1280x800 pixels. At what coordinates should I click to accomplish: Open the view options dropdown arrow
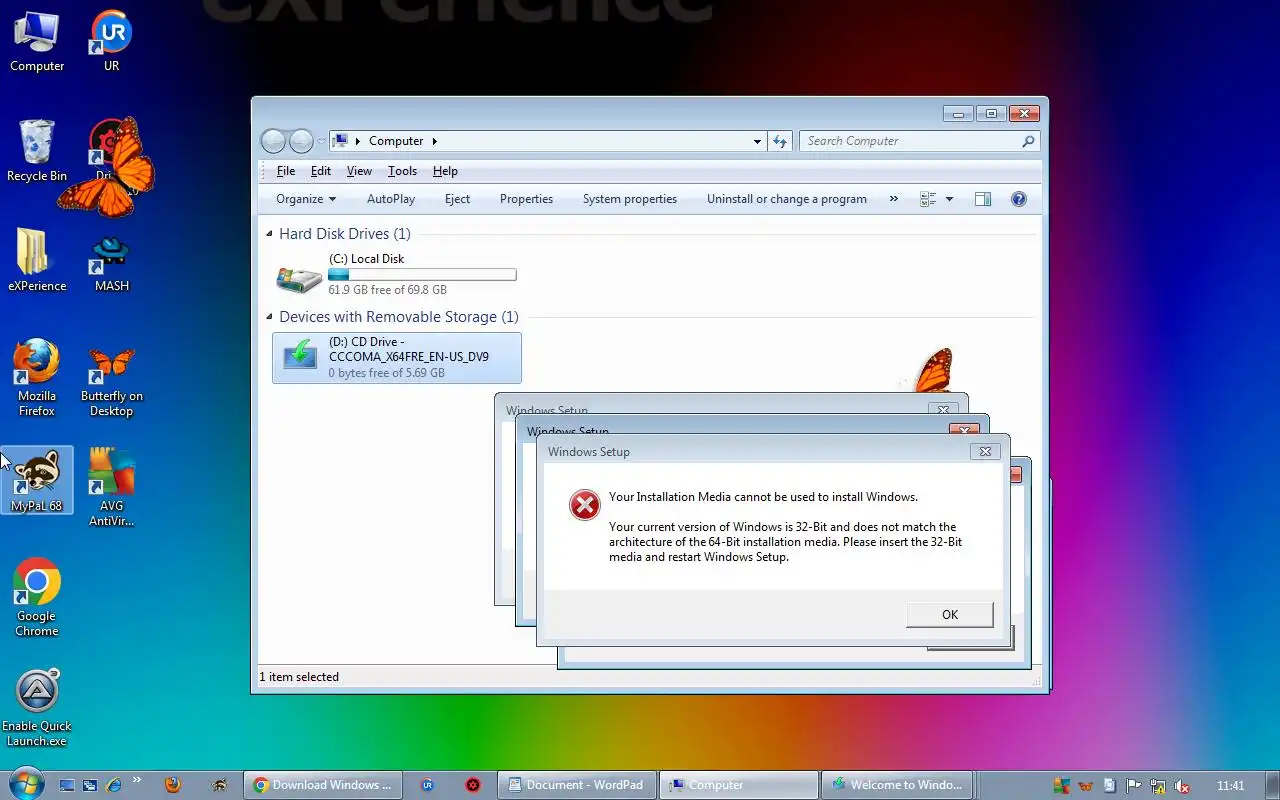(949, 199)
